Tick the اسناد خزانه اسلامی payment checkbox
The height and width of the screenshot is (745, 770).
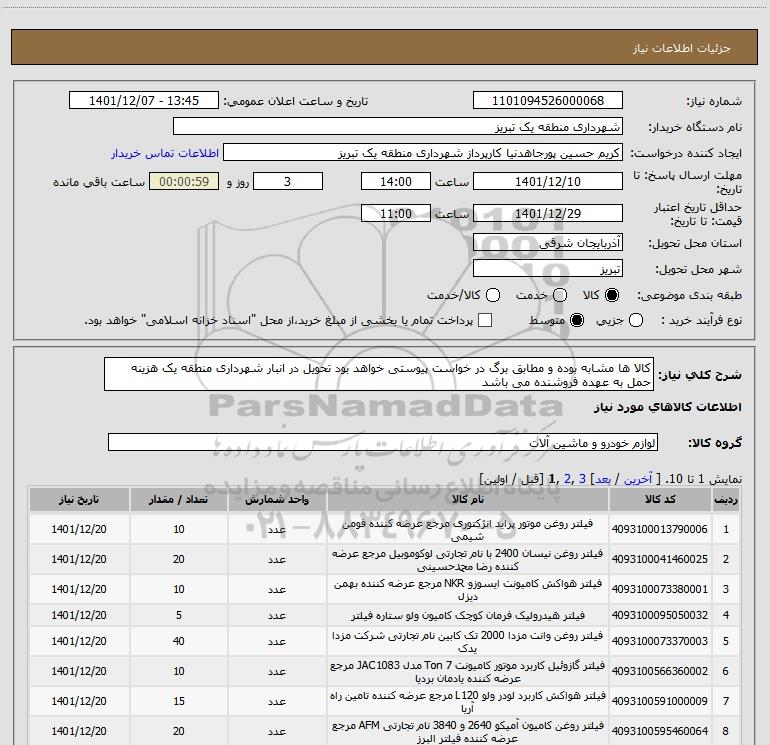(485, 320)
